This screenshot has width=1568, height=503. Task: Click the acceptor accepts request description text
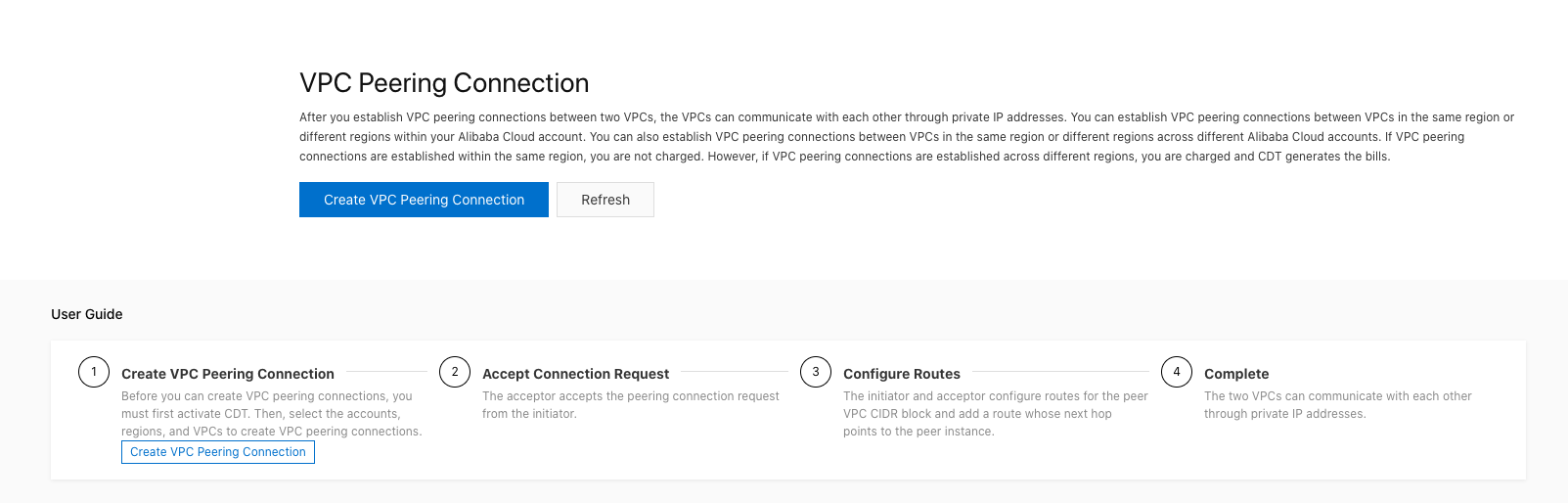(x=630, y=404)
